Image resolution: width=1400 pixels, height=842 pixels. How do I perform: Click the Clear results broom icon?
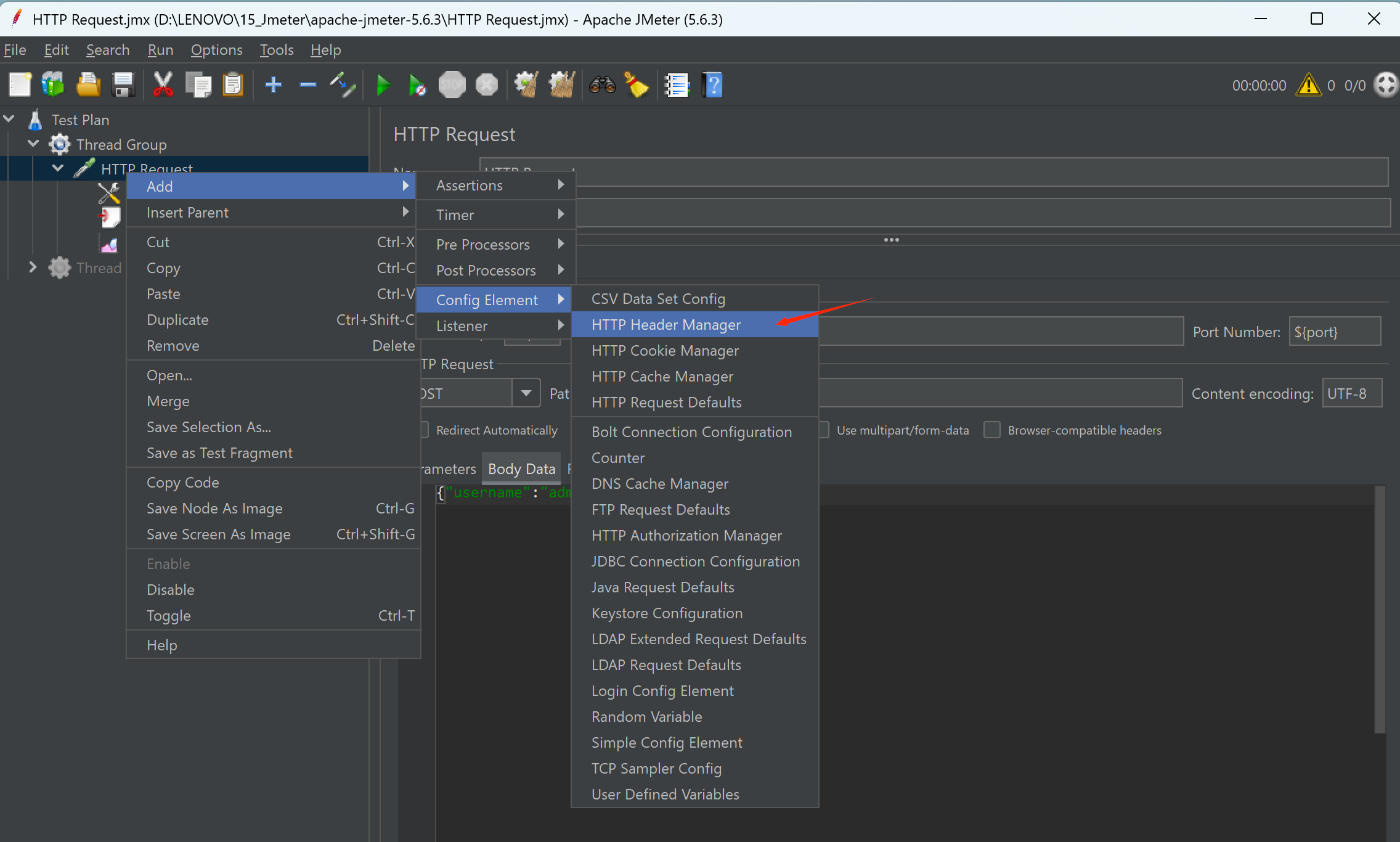(526, 85)
